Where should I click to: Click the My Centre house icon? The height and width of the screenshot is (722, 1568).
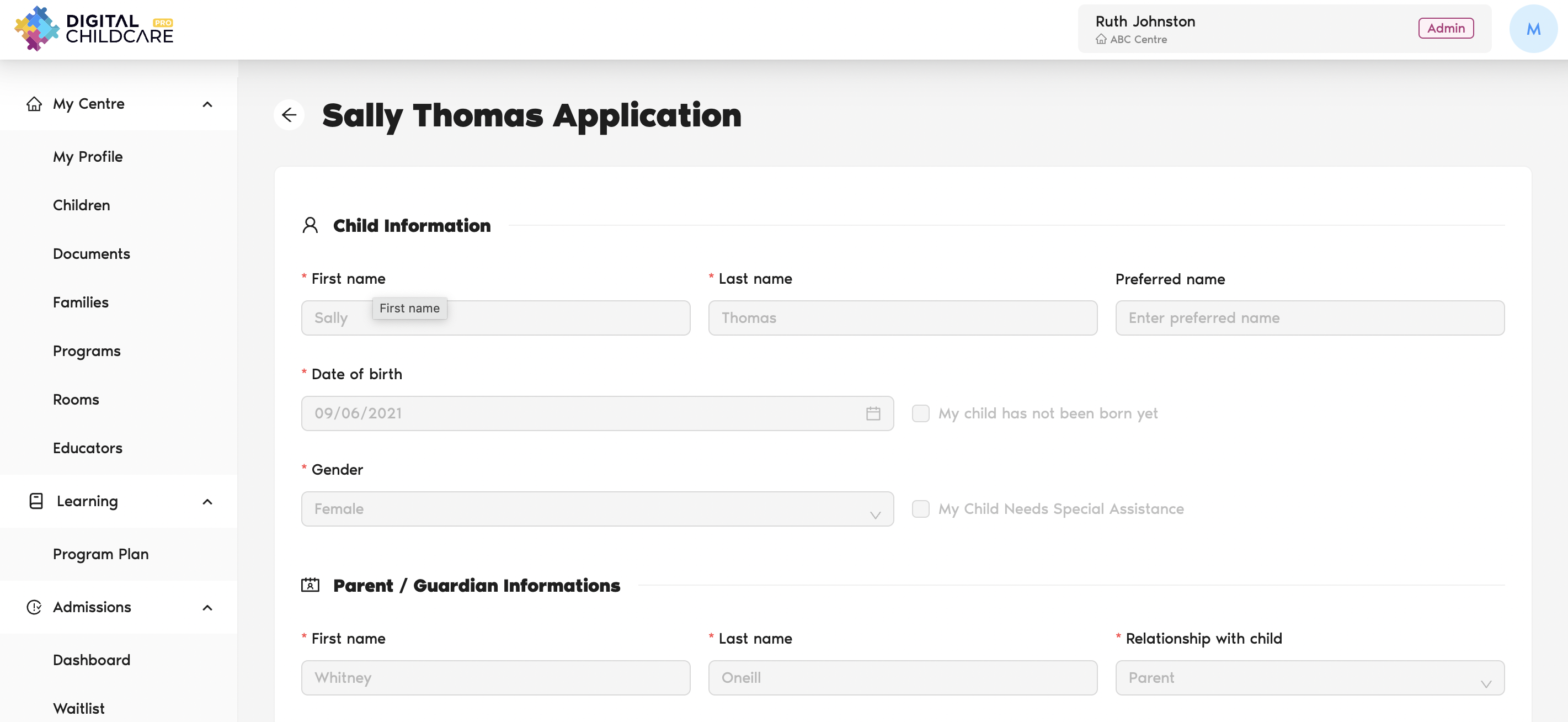pyautogui.click(x=34, y=104)
